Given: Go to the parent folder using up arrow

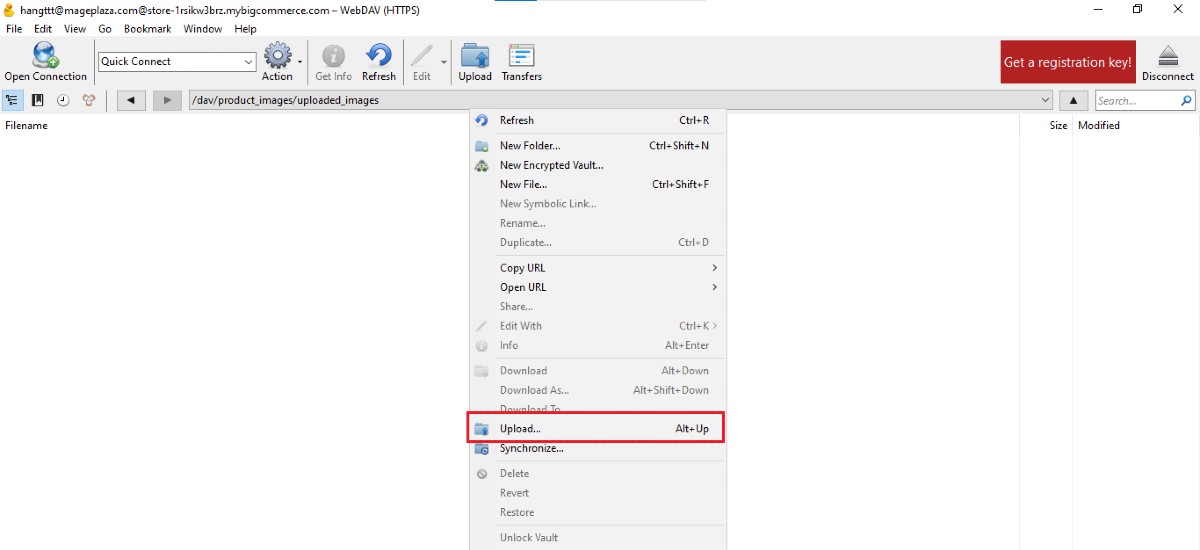Looking at the screenshot, I should point(1073,100).
